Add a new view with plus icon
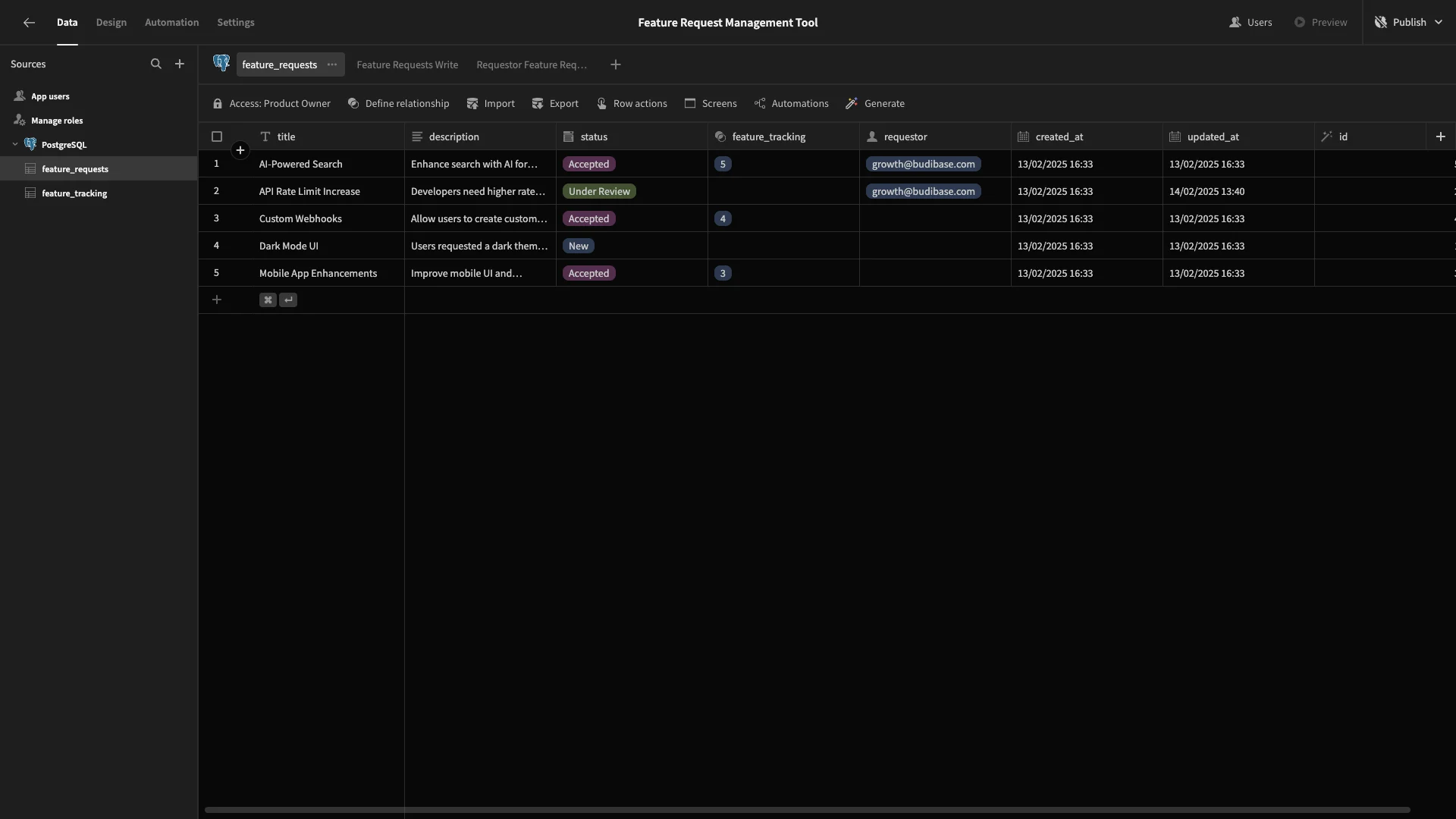 coord(616,64)
